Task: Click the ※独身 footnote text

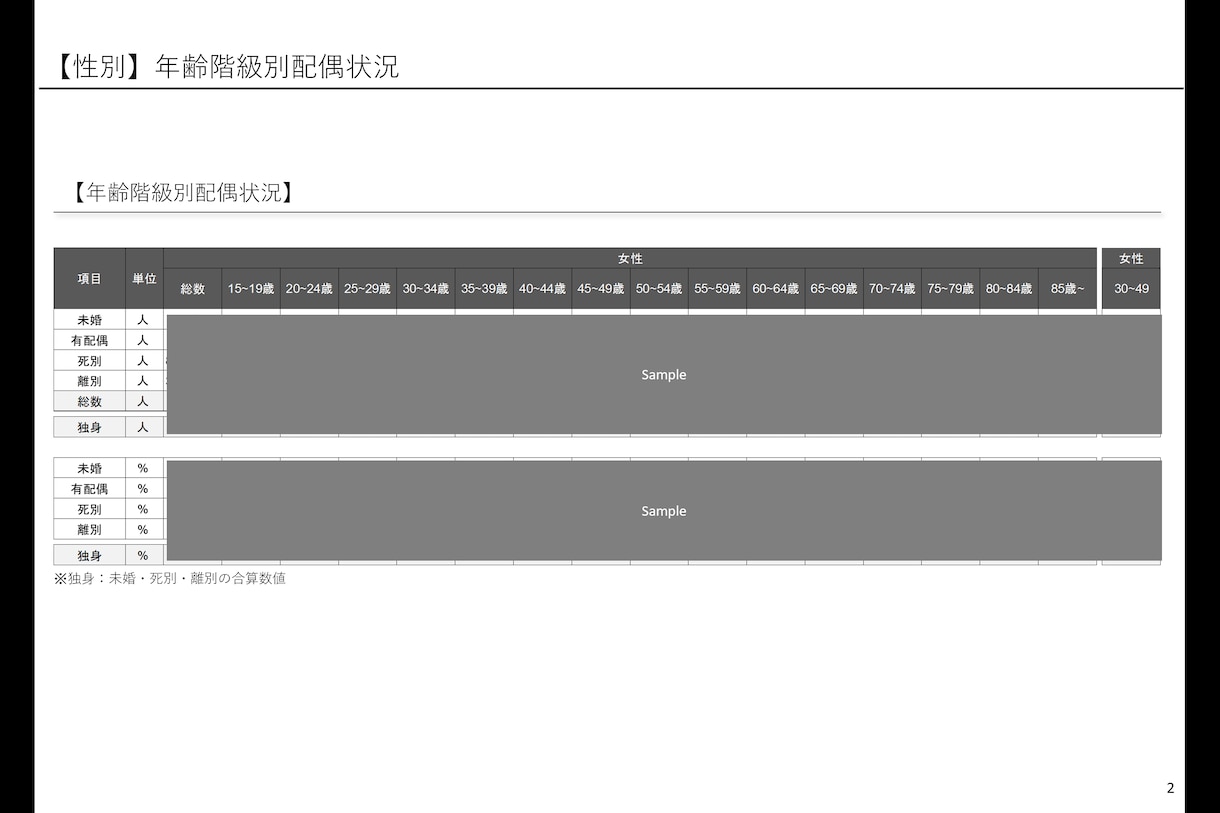Action: click(170, 578)
